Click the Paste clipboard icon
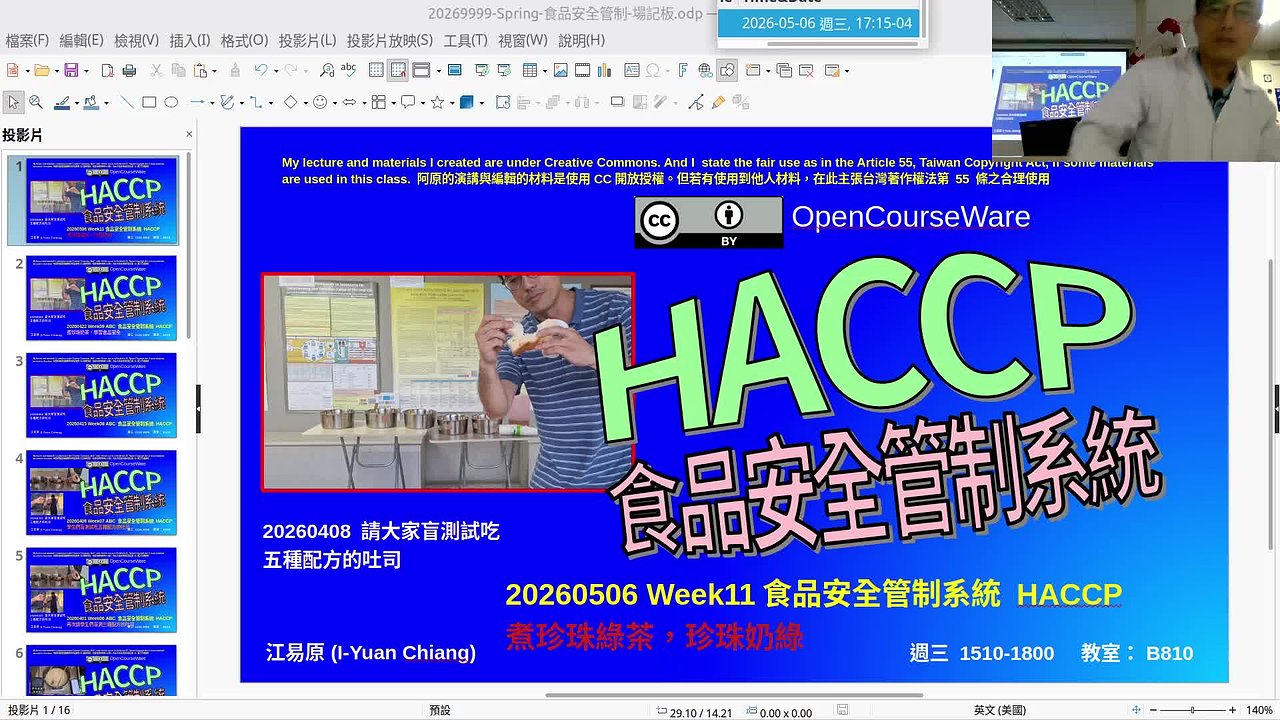 [x=200, y=70]
